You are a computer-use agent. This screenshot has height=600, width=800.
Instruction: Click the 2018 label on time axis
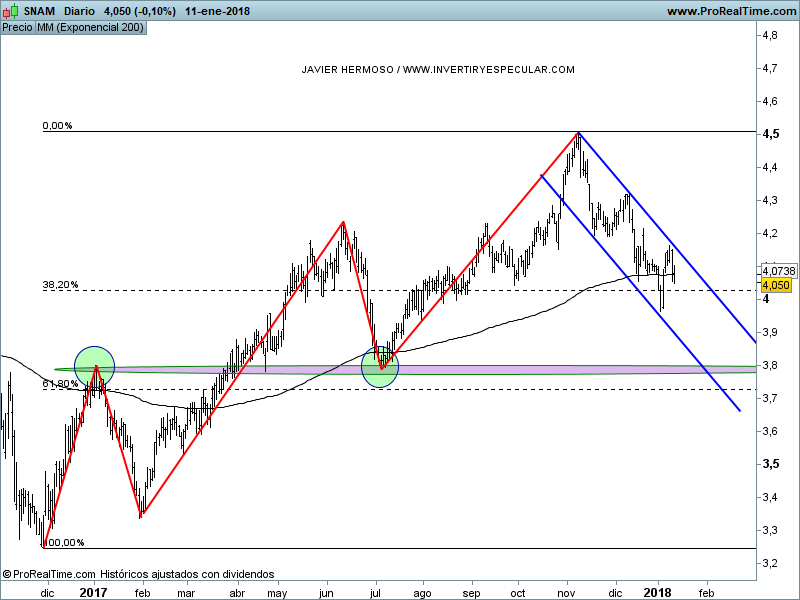pyautogui.click(x=658, y=593)
